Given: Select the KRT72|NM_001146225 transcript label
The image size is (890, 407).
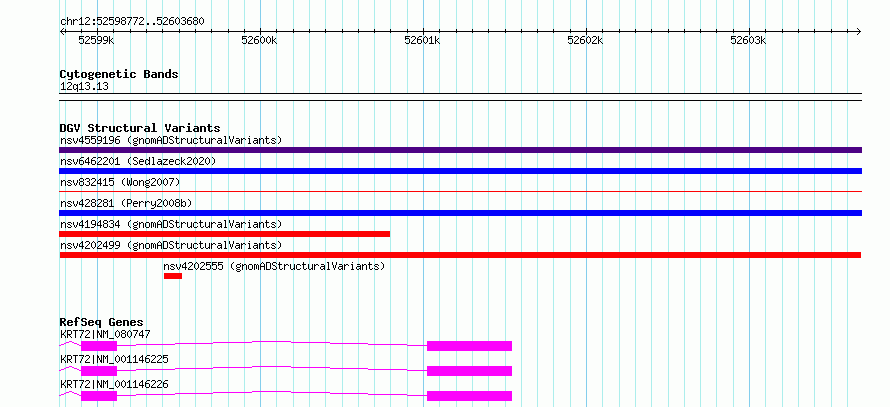Looking at the screenshot, I should pyautogui.click(x=114, y=359).
